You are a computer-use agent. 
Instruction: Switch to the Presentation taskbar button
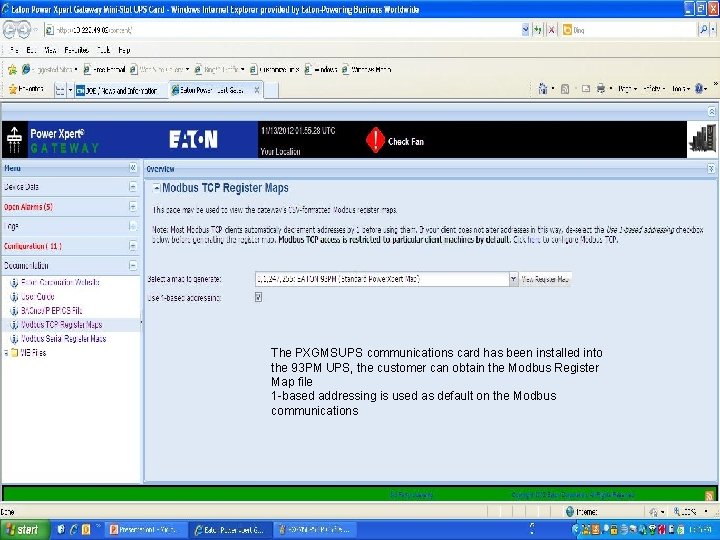[144, 530]
